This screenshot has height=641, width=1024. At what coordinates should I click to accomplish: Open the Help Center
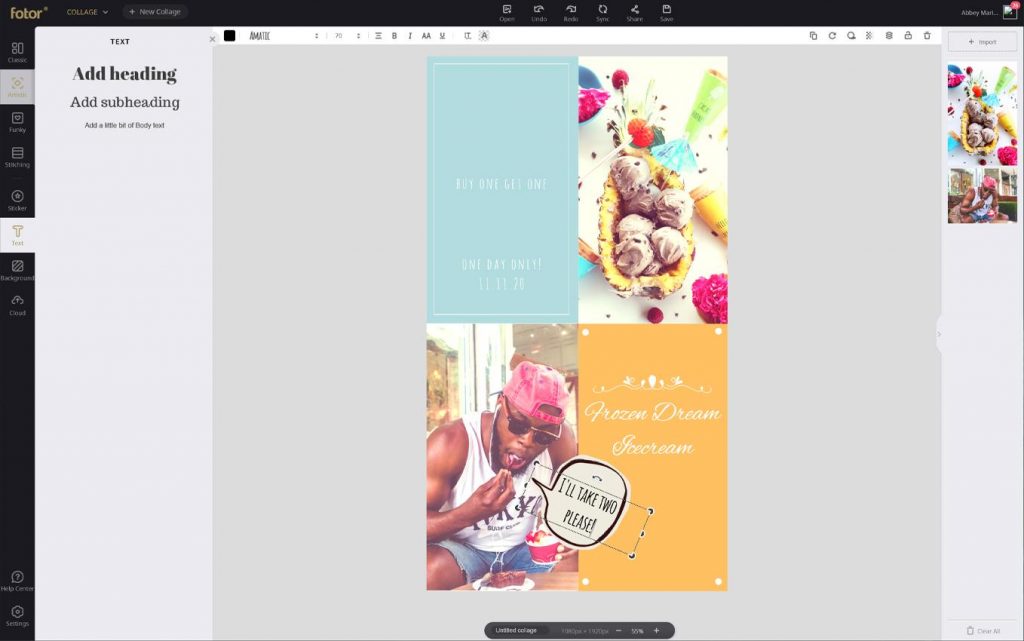[x=17, y=581]
